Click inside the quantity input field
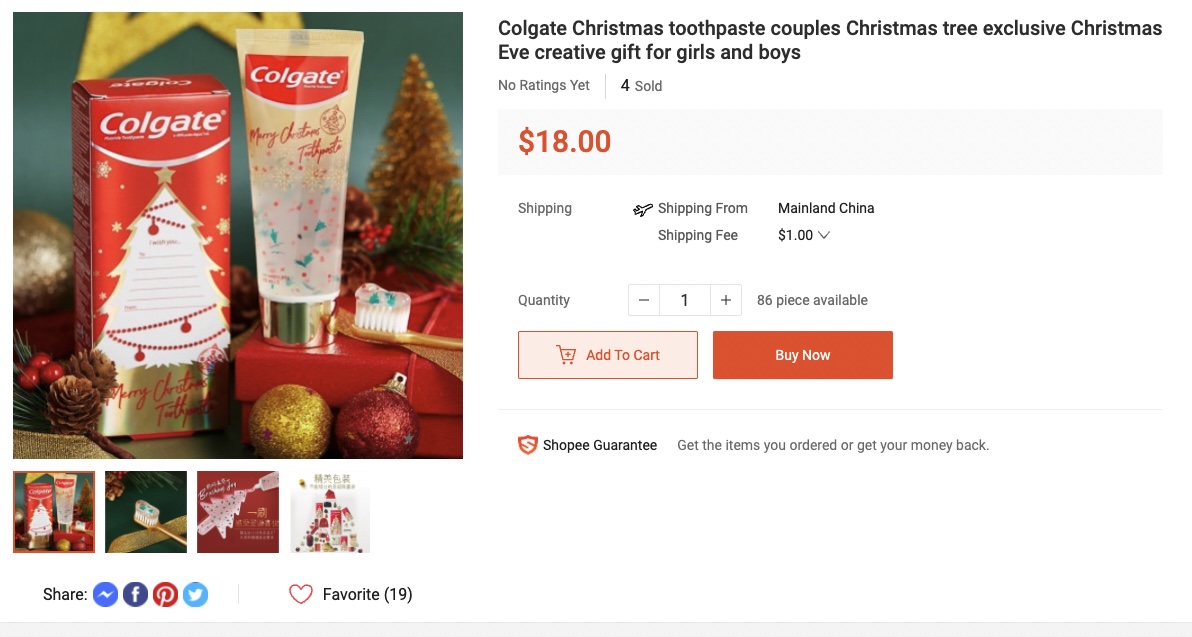This screenshot has height=637, width=1192. click(x=684, y=299)
